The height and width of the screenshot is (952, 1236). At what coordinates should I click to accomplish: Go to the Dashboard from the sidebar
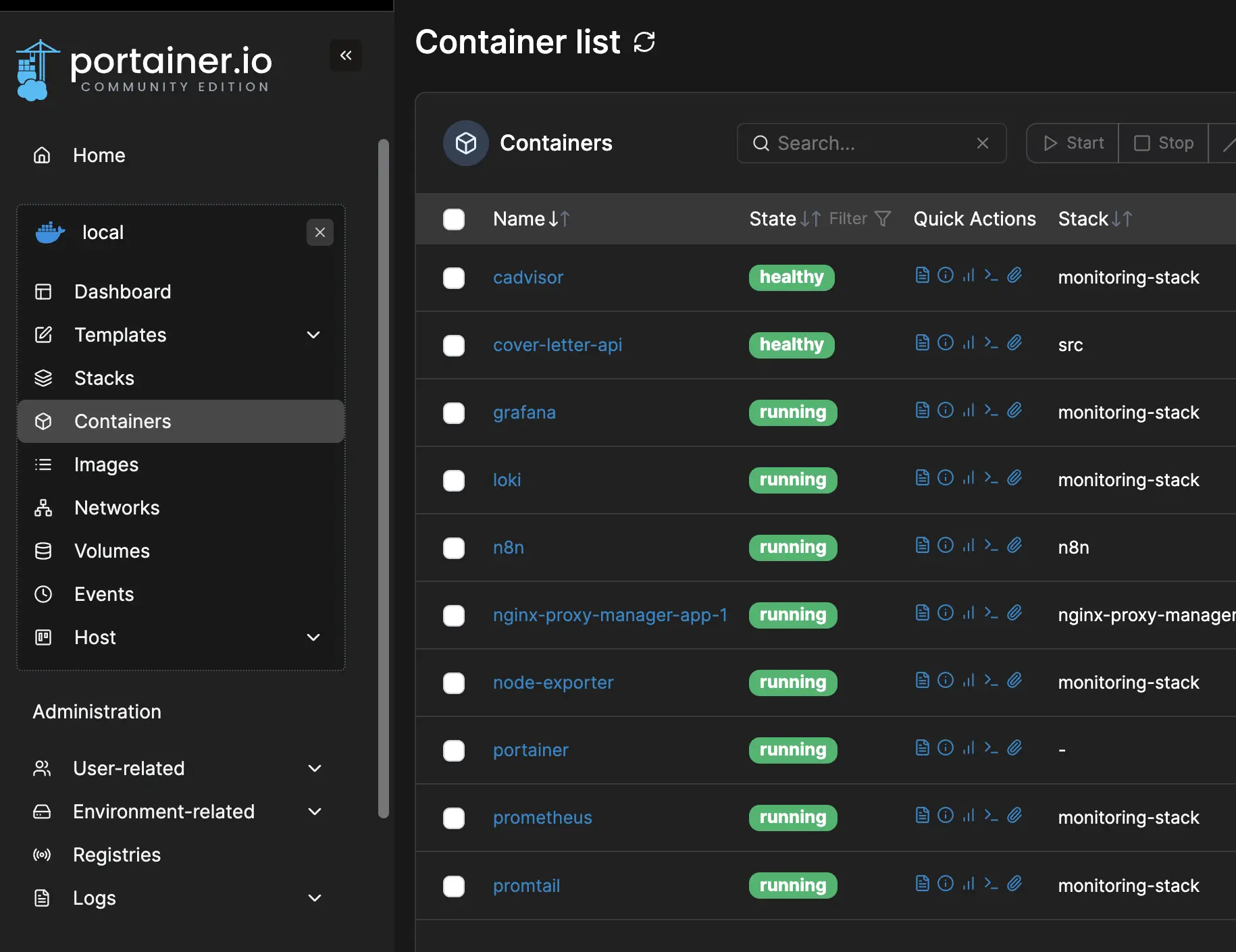point(122,292)
